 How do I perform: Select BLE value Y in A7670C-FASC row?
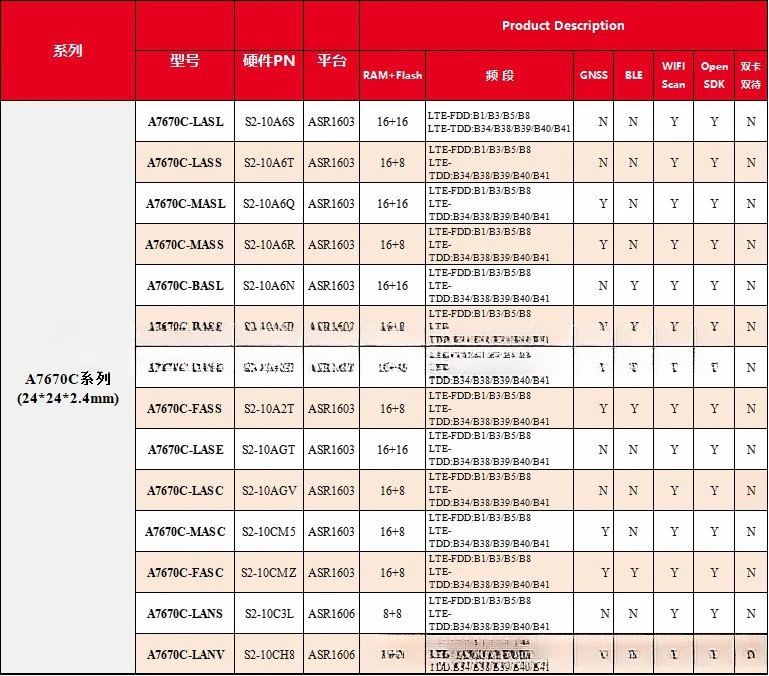634,572
